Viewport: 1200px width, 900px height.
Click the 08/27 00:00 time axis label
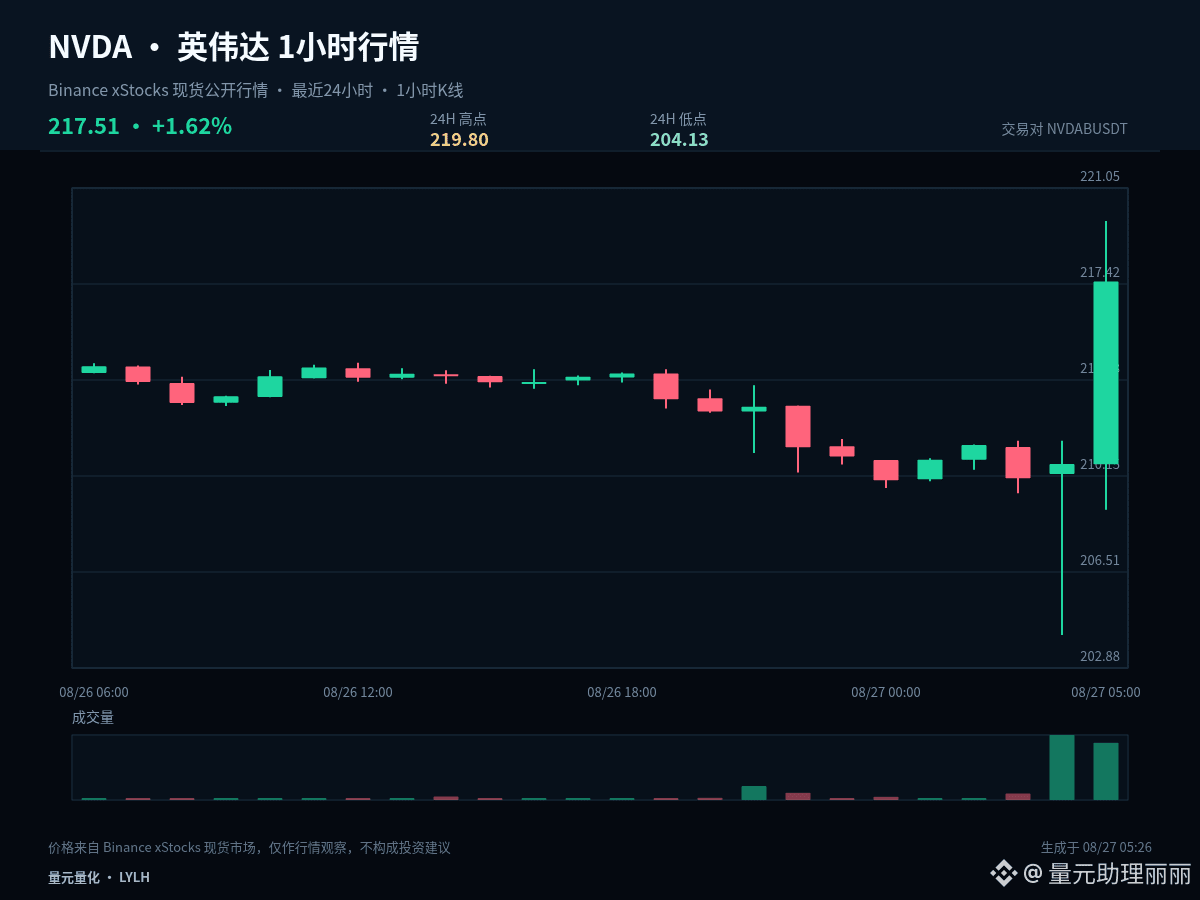pos(886,692)
